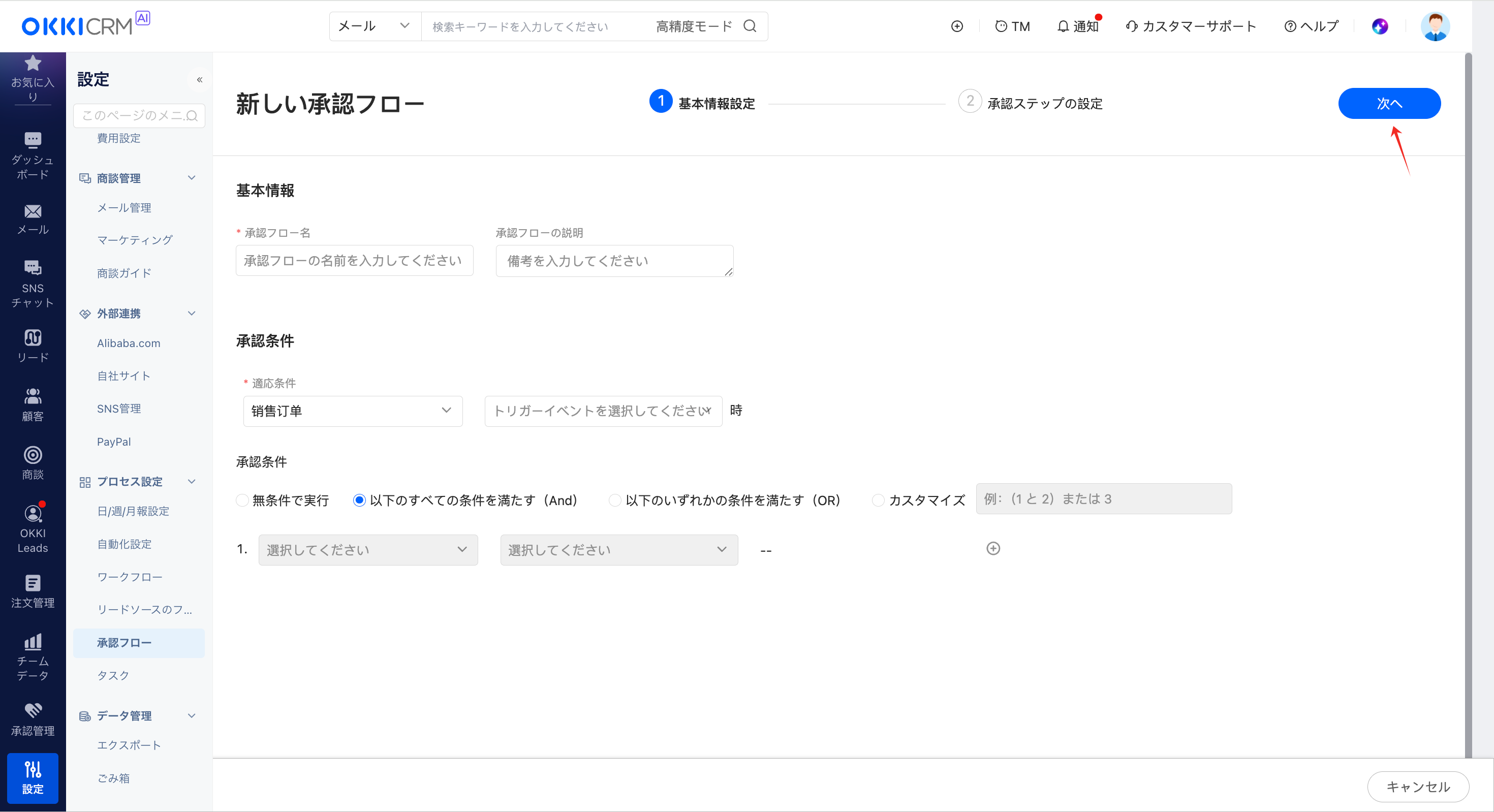Select the カスタマイズ radio option
Screen dimensions: 1494x812
[878, 500]
